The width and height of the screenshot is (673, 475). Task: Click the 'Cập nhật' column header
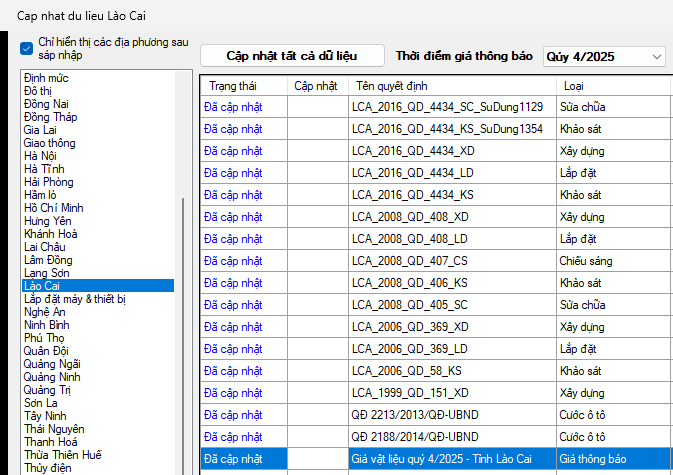point(315,86)
